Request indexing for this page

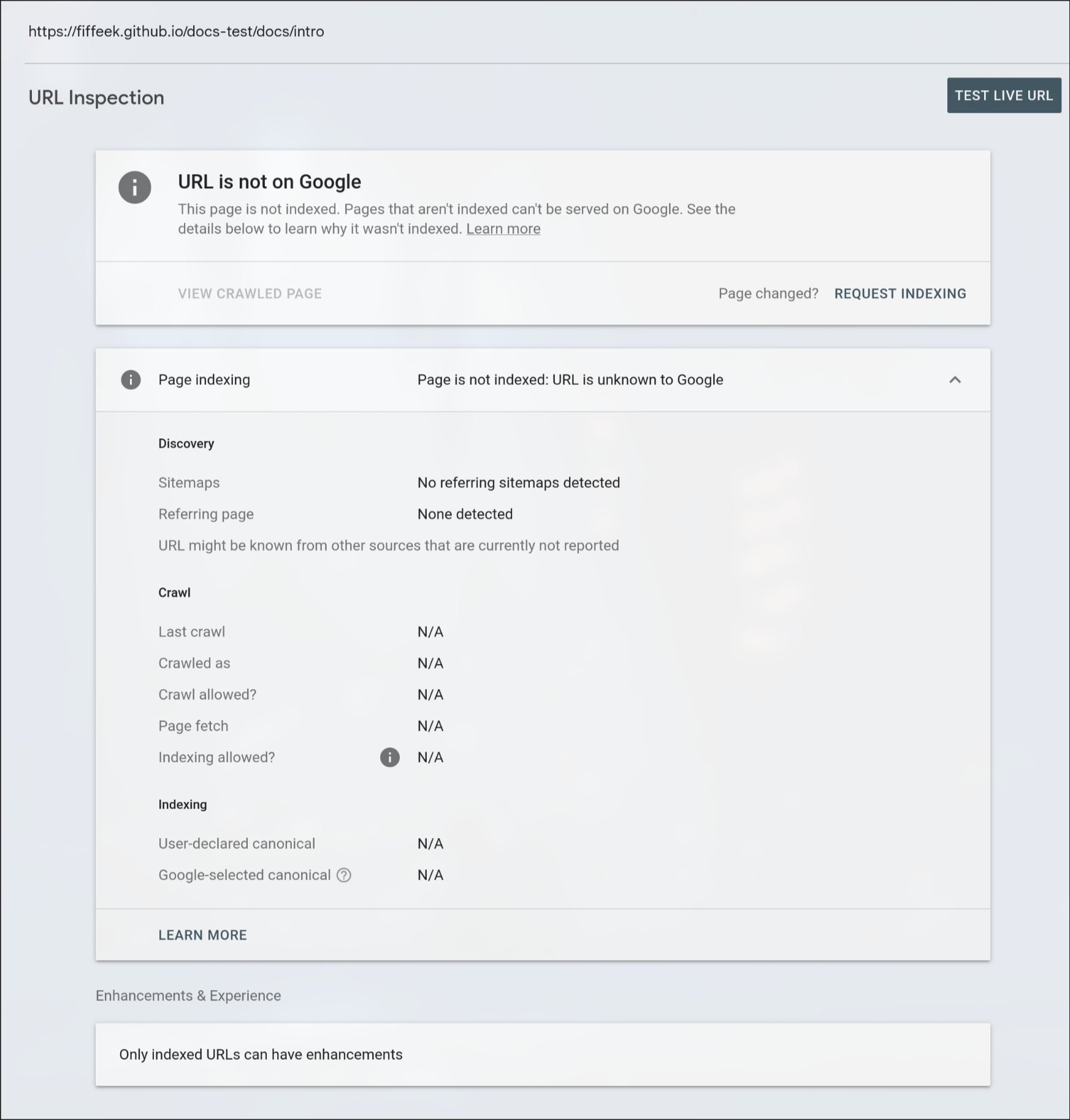pos(900,294)
